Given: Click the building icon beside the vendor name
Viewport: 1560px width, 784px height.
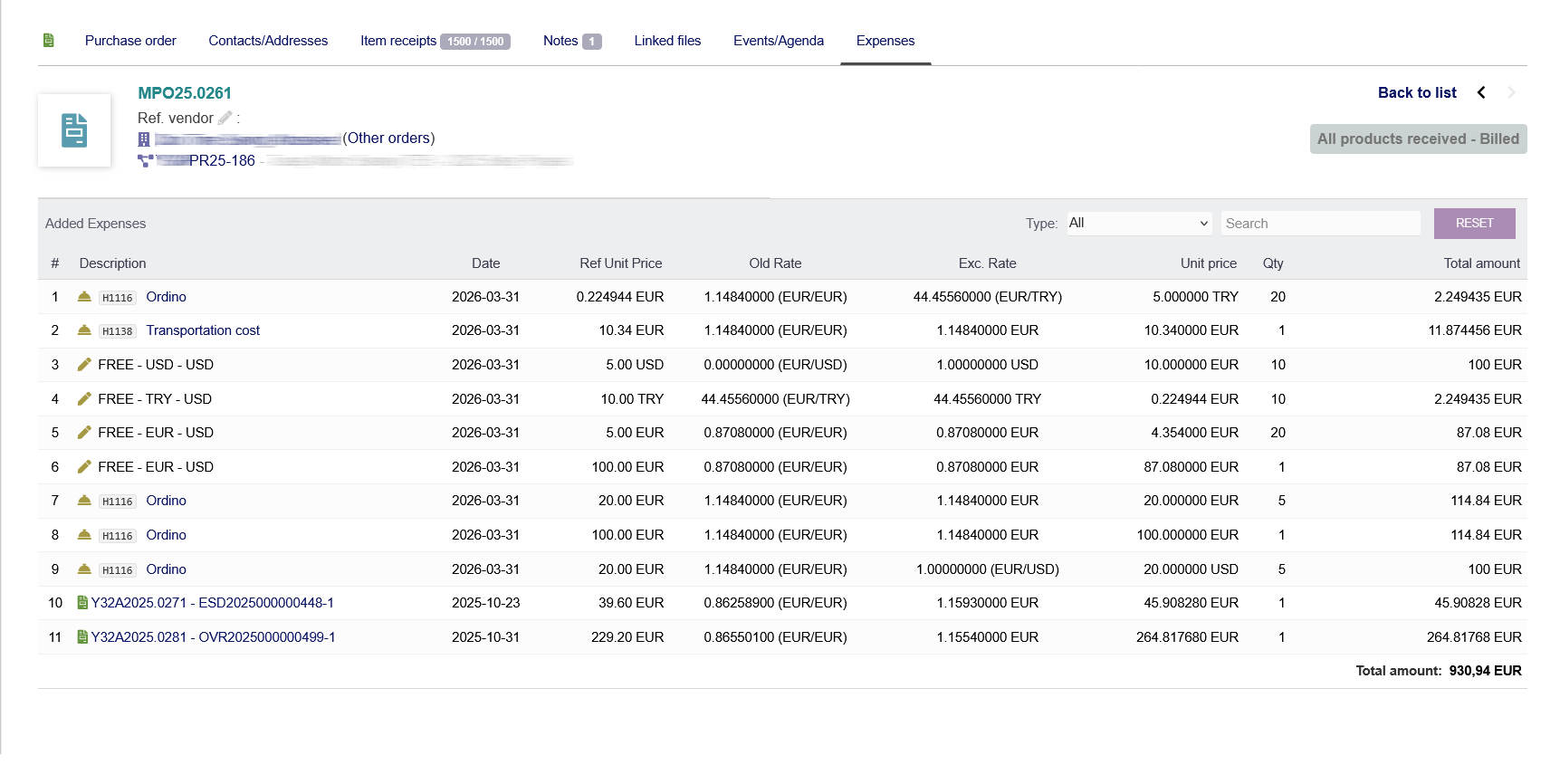Looking at the screenshot, I should pos(144,139).
